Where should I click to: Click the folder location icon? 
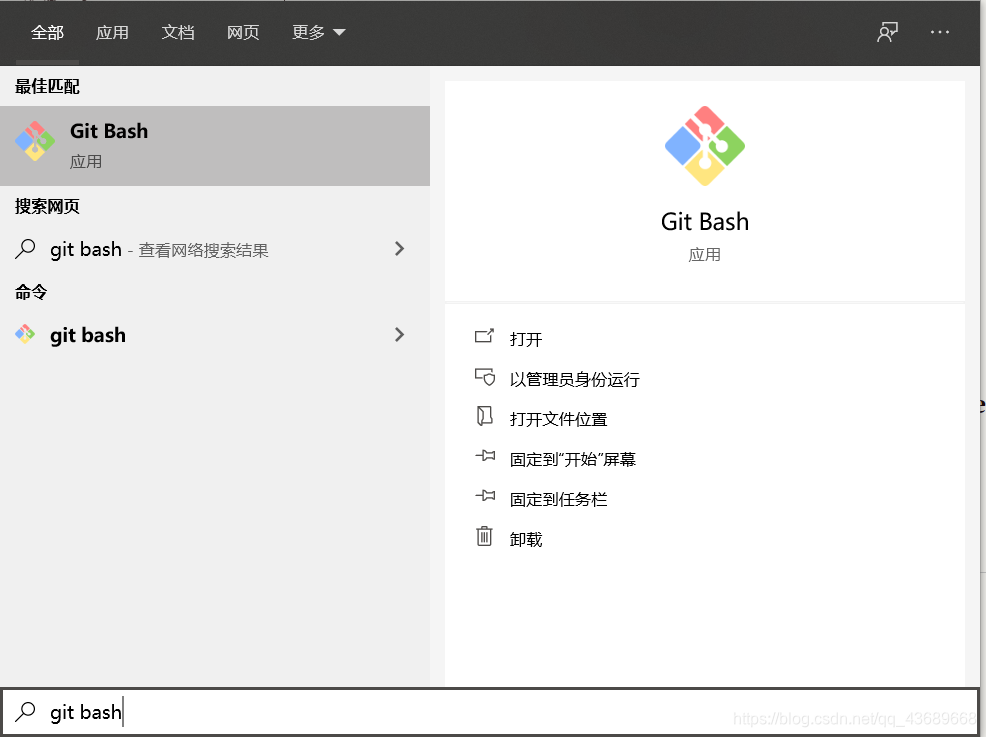(484, 416)
